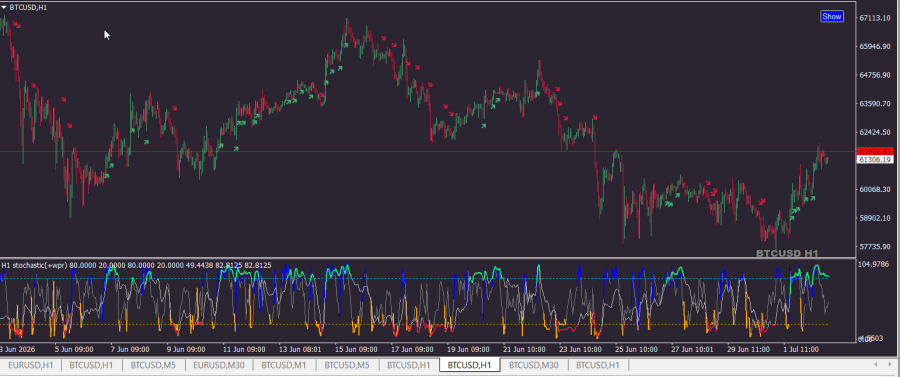
Task: Open the BTCUSD,H1 chart title dropdown triangle
Action: coord(3,7)
